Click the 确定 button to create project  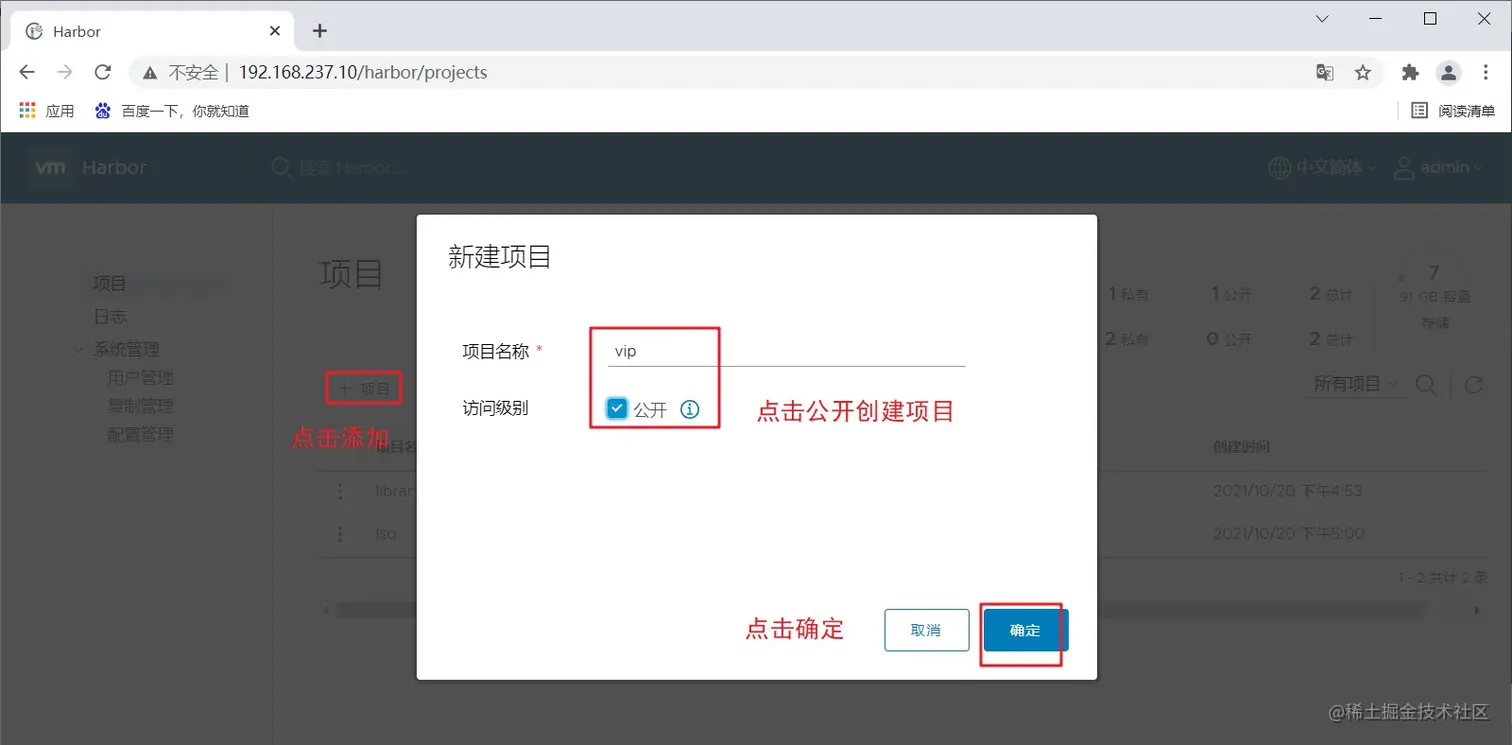point(1026,630)
